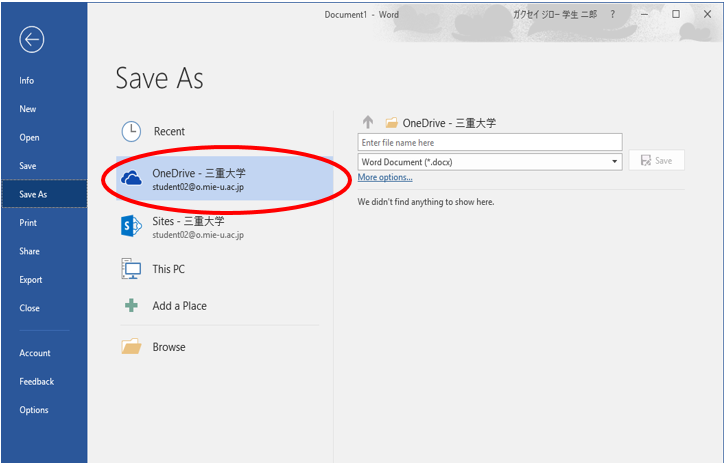Choose Add a Place text

click(180, 306)
